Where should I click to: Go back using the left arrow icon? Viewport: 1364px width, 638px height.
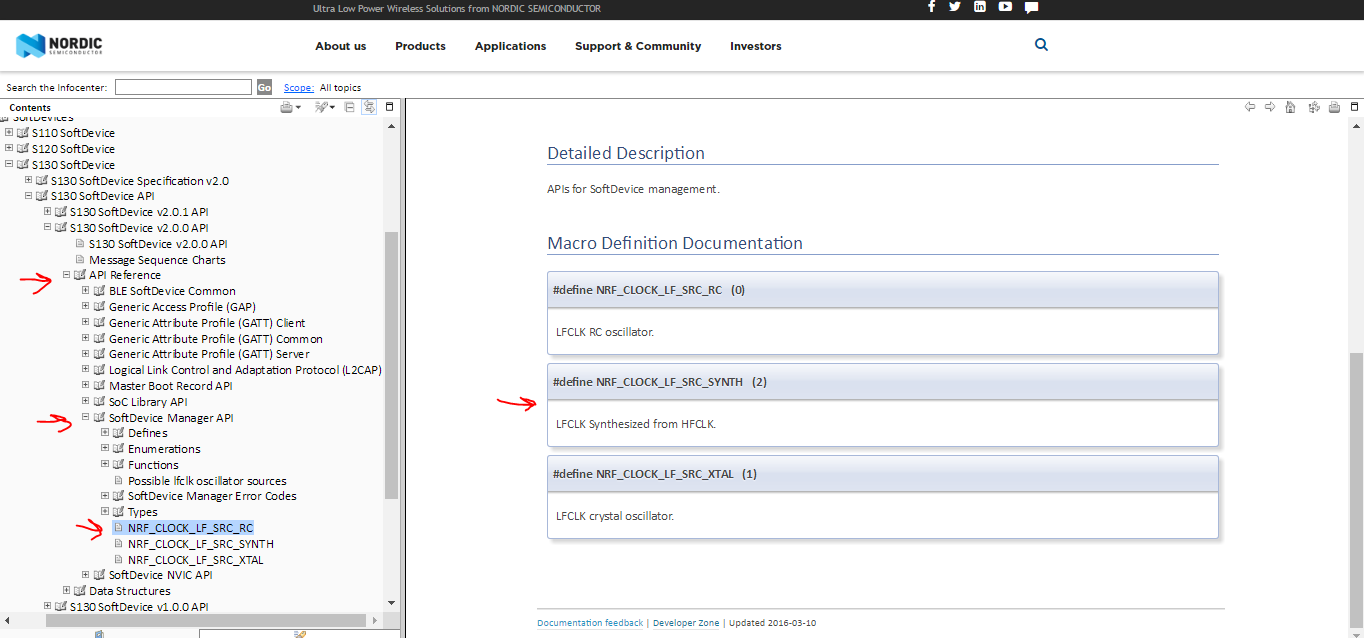tap(1250, 107)
